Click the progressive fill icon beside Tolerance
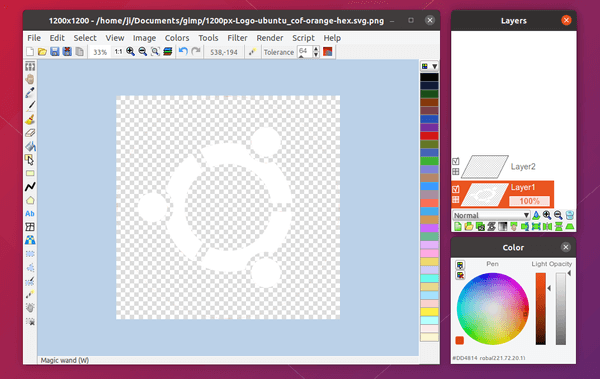Screen dimensions: 600x379 (x=328, y=52)
